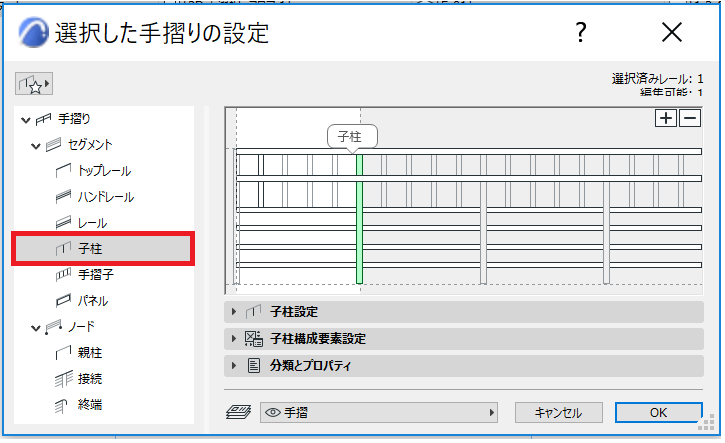The image size is (725, 443).
Task: Click the レール icon in tree
Action: [63, 222]
